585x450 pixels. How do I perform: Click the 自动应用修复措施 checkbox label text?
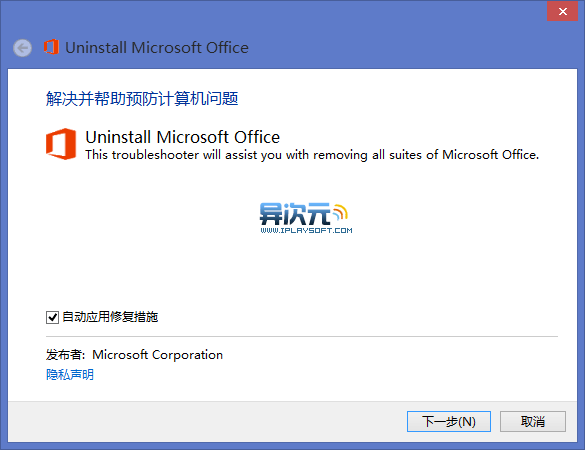click(110, 317)
